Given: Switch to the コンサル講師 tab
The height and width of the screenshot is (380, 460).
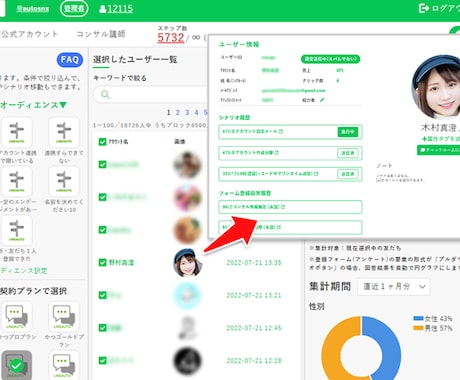Looking at the screenshot, I should 101,34.
